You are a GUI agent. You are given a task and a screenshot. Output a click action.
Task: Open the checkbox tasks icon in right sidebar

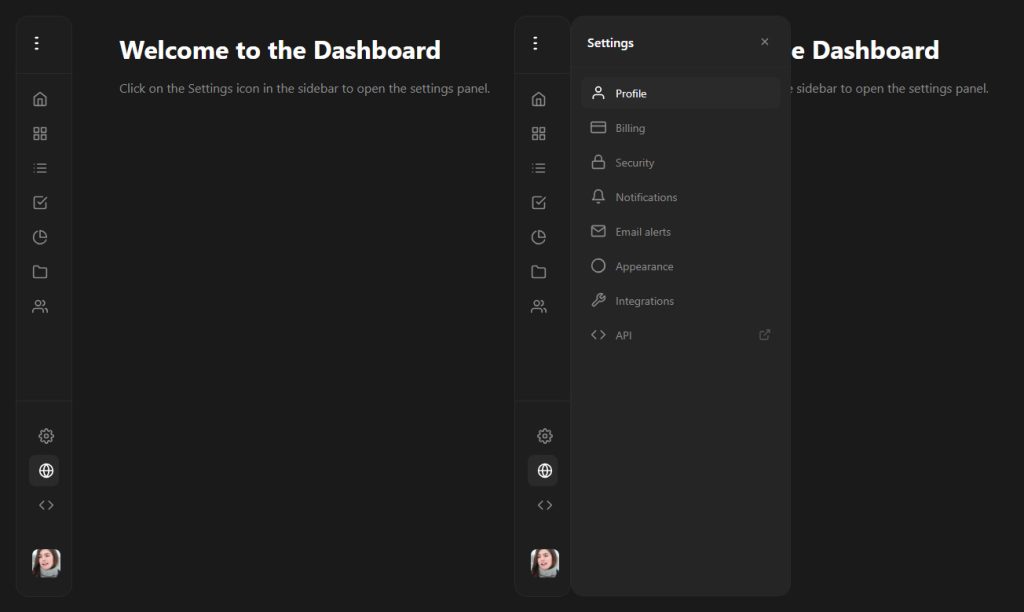tap(539, 202)
